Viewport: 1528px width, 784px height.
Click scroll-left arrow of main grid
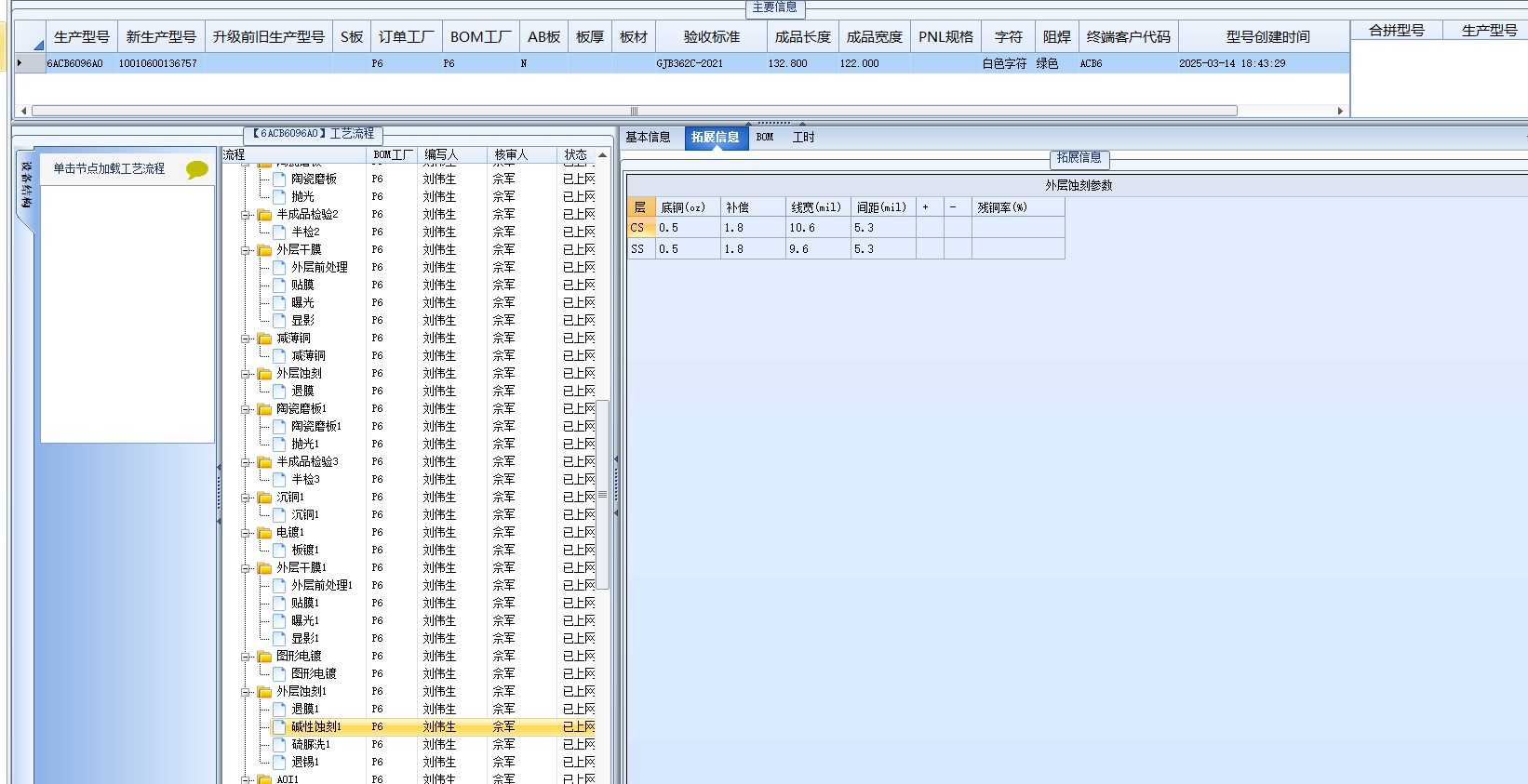tap(23, 111)
